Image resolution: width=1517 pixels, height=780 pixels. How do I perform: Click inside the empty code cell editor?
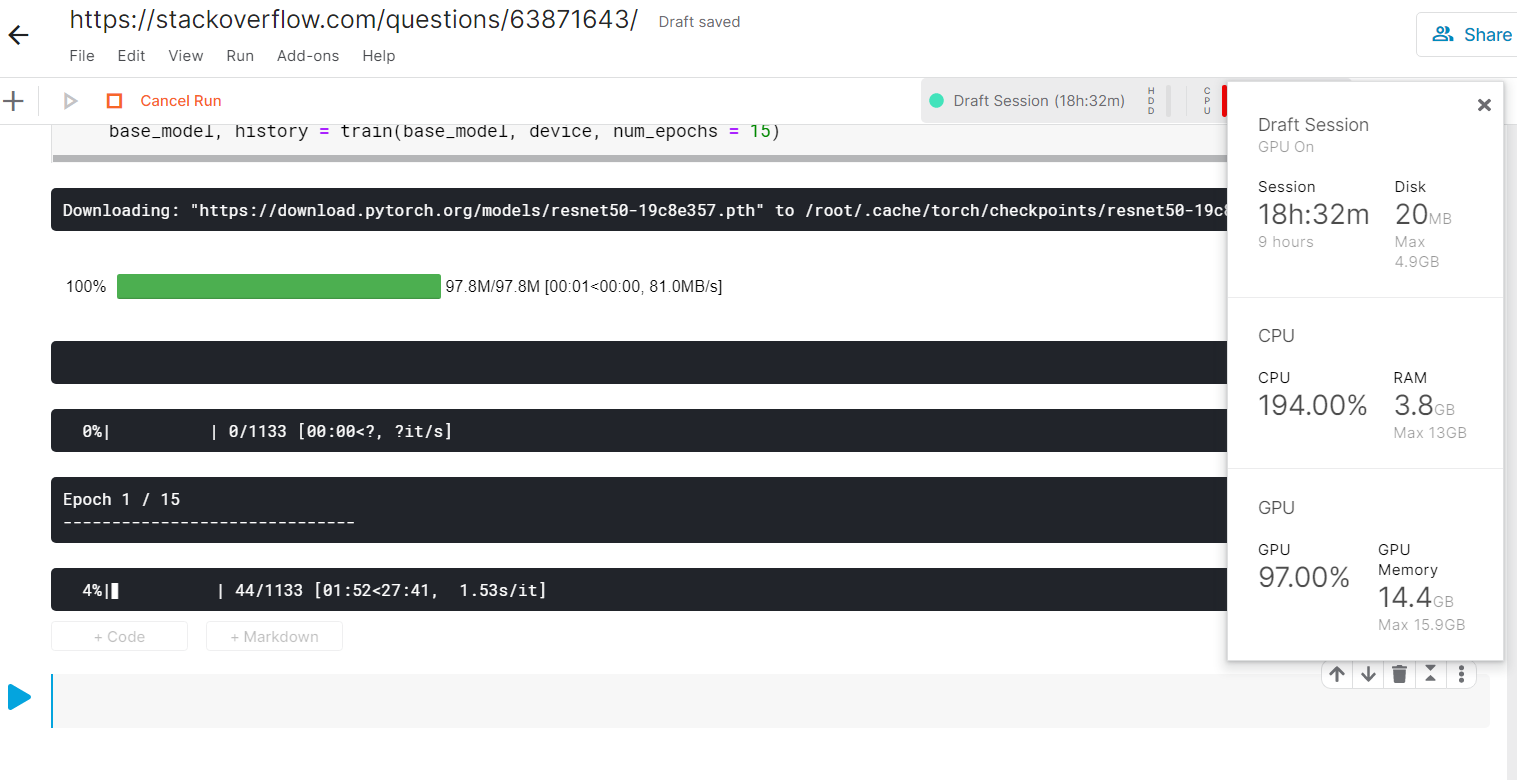click(770, 700)
